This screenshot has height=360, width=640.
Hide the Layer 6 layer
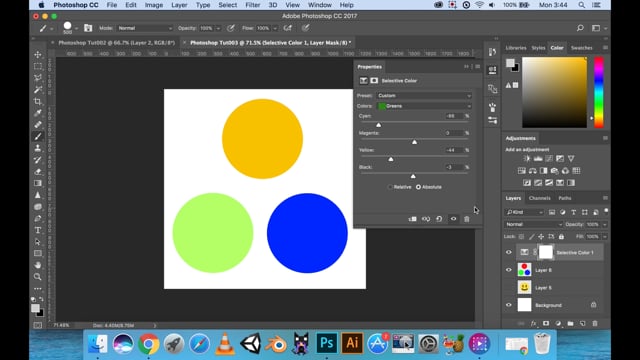tap(509, 270)
